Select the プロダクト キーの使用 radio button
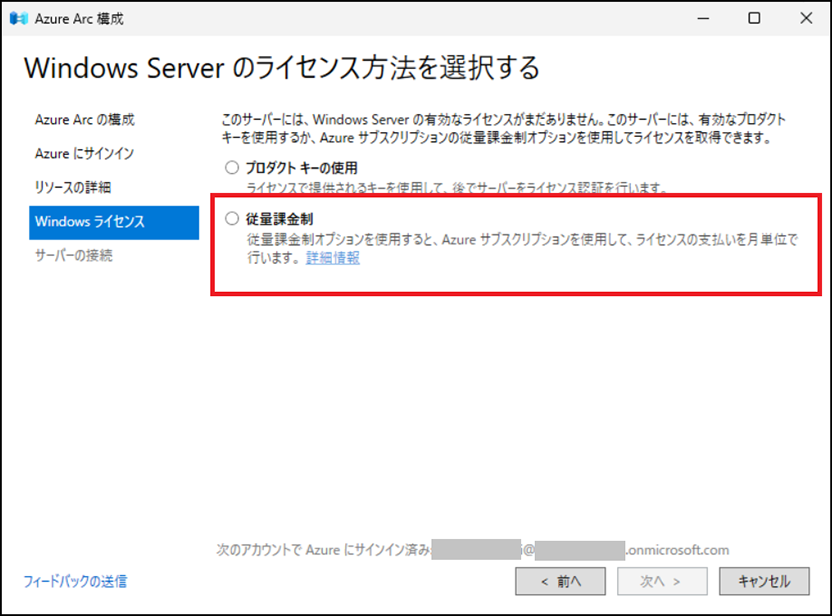This screenshot has width=832, height=616. [x=232, y=168]
